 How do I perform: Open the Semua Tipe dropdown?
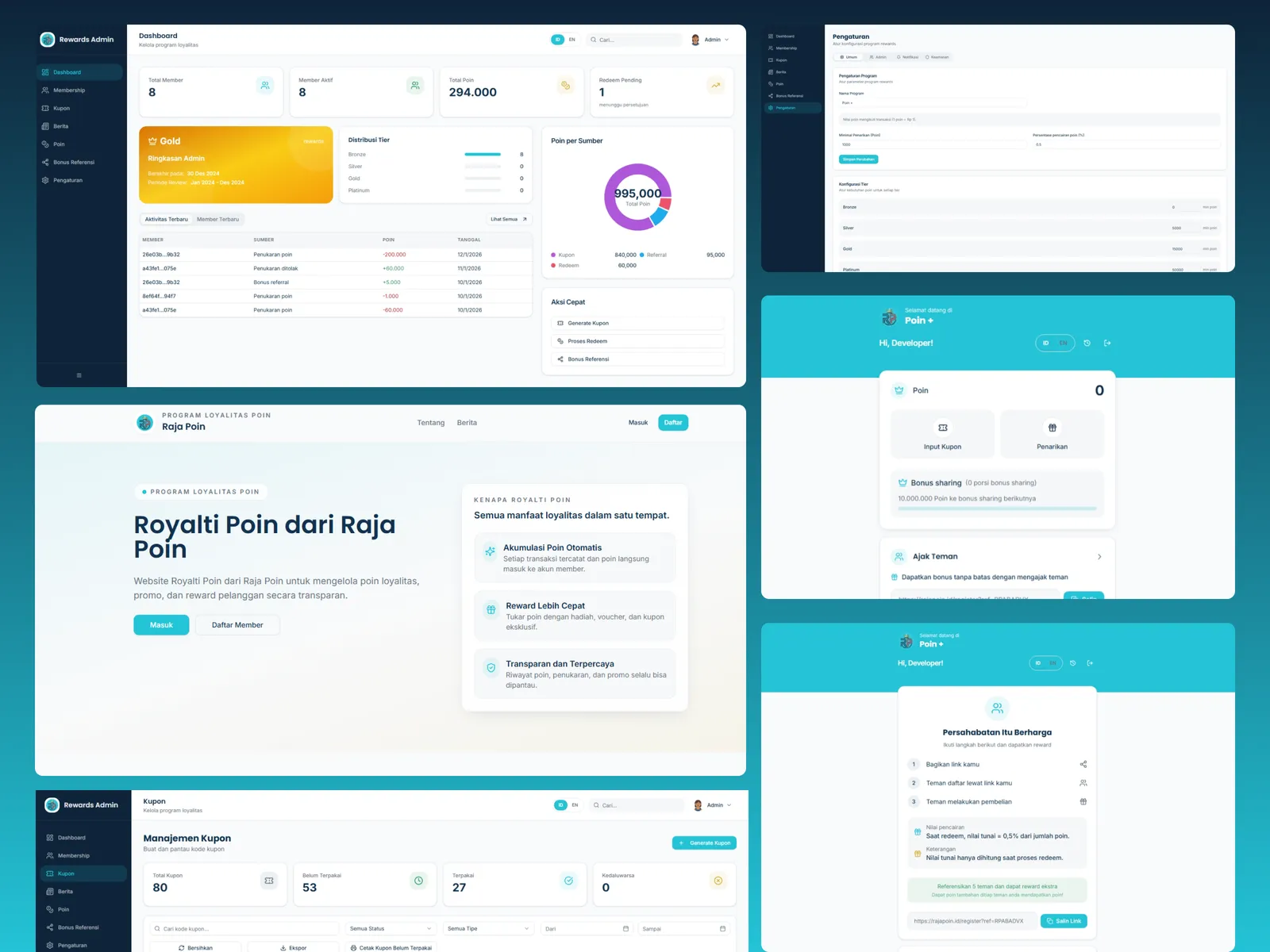(x=487, y=929)
